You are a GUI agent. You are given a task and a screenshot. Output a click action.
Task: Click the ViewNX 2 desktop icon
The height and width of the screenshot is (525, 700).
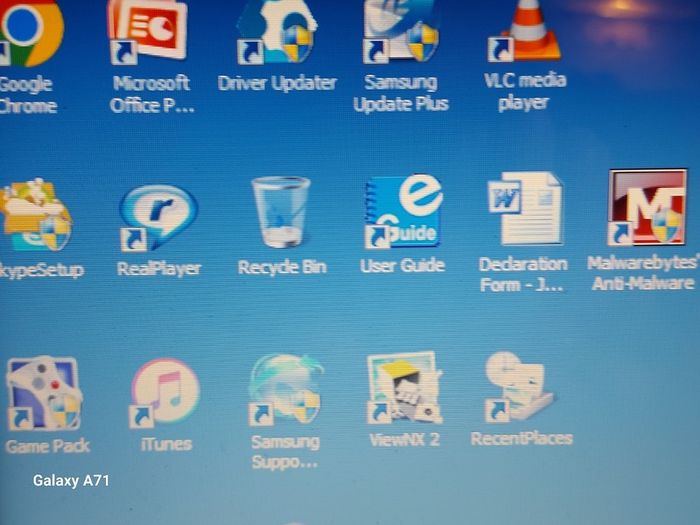(x=404, y=388)
